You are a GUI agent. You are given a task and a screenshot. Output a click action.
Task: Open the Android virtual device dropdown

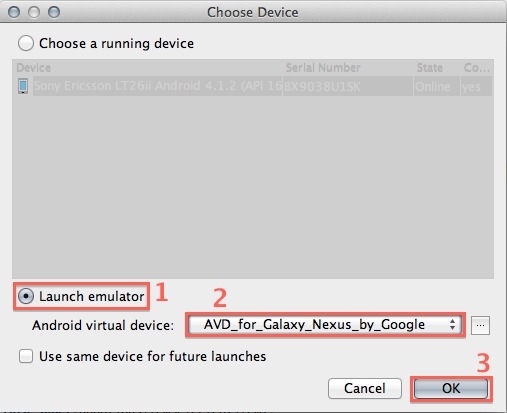coord(325,325)
